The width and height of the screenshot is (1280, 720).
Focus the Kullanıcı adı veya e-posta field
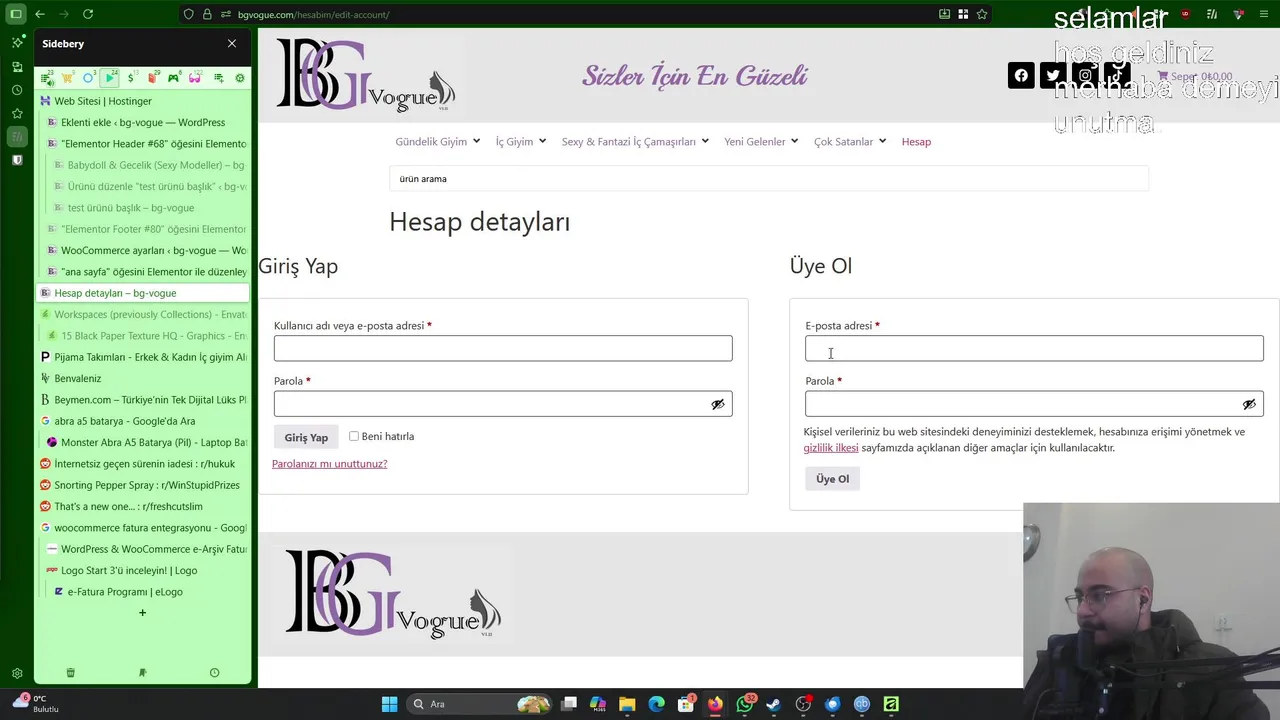[503, 348]
